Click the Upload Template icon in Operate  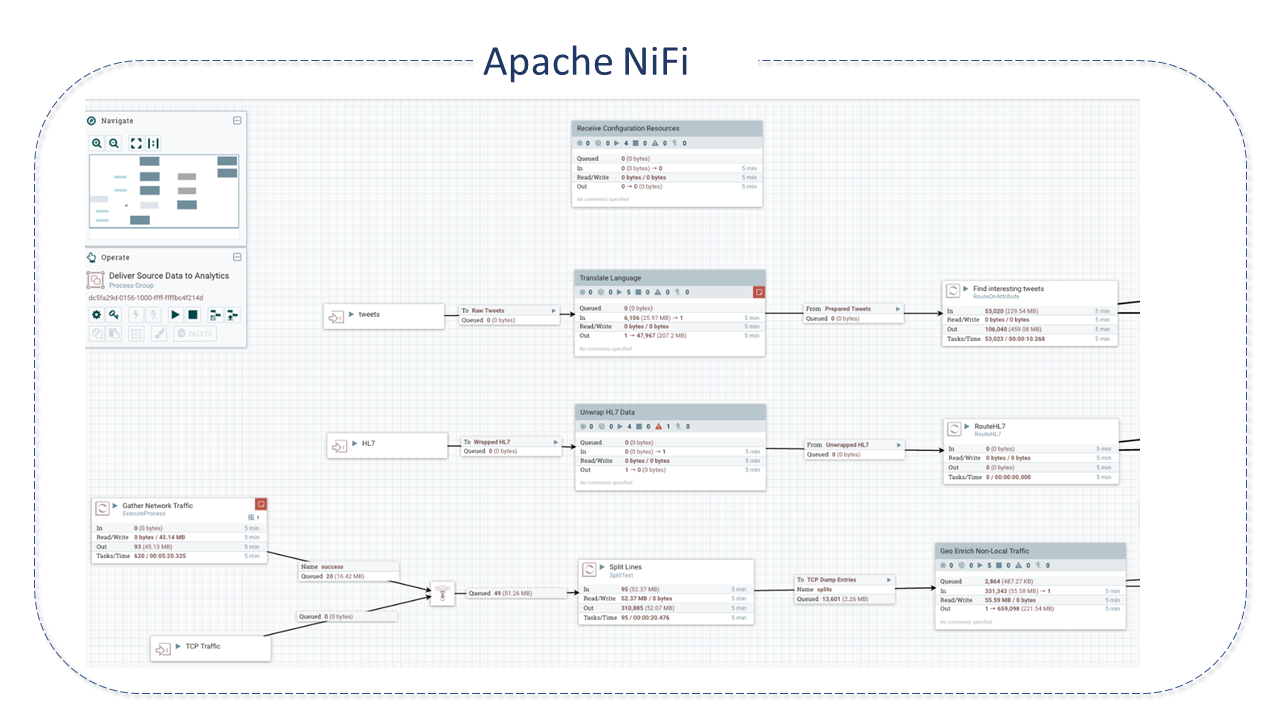[x=232, y=314]
